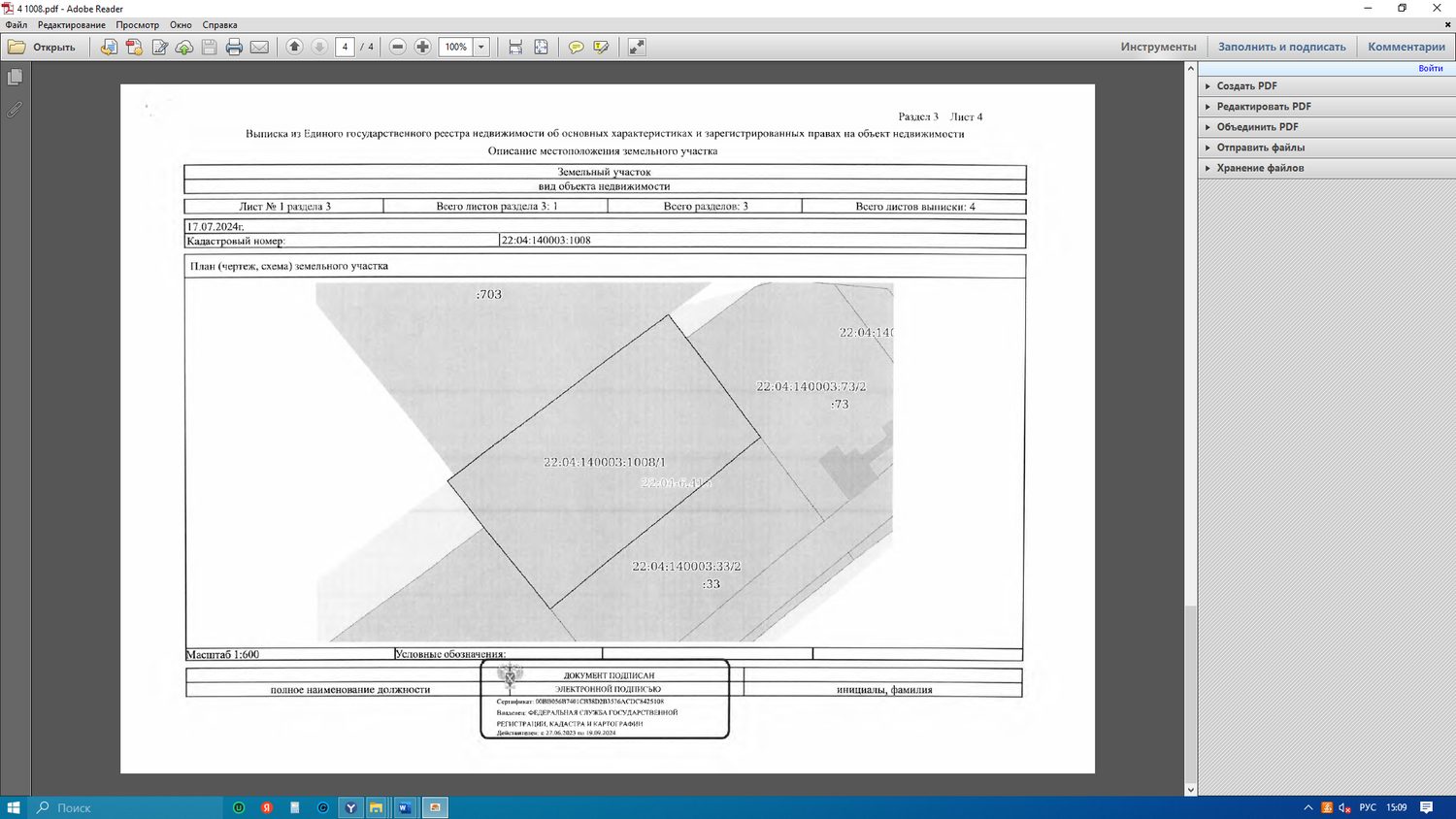
Task: Open the Windows Start menu
Action: [14, 807]
